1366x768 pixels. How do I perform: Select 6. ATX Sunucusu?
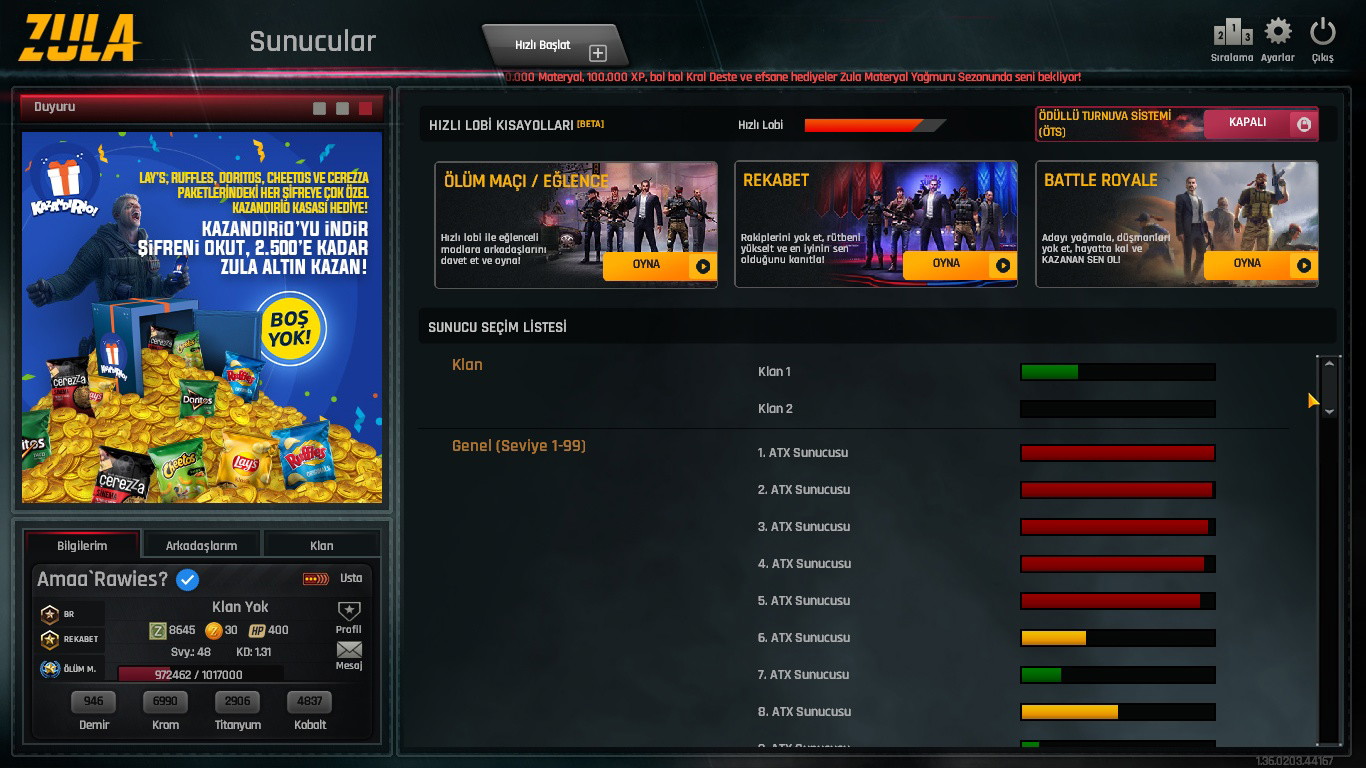803,638
